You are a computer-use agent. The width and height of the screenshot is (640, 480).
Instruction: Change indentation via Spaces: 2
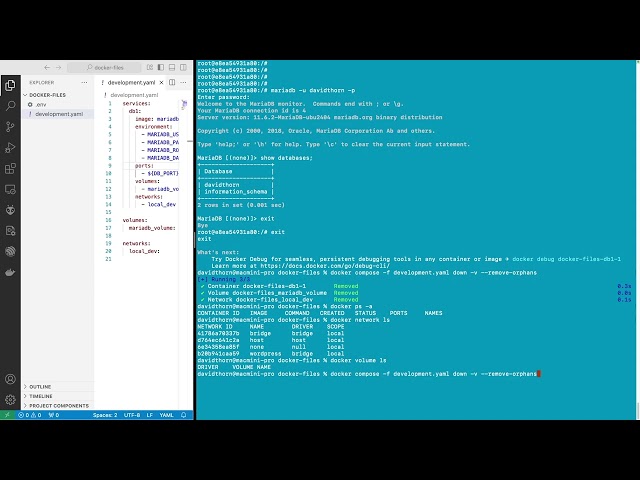point(105,415)
